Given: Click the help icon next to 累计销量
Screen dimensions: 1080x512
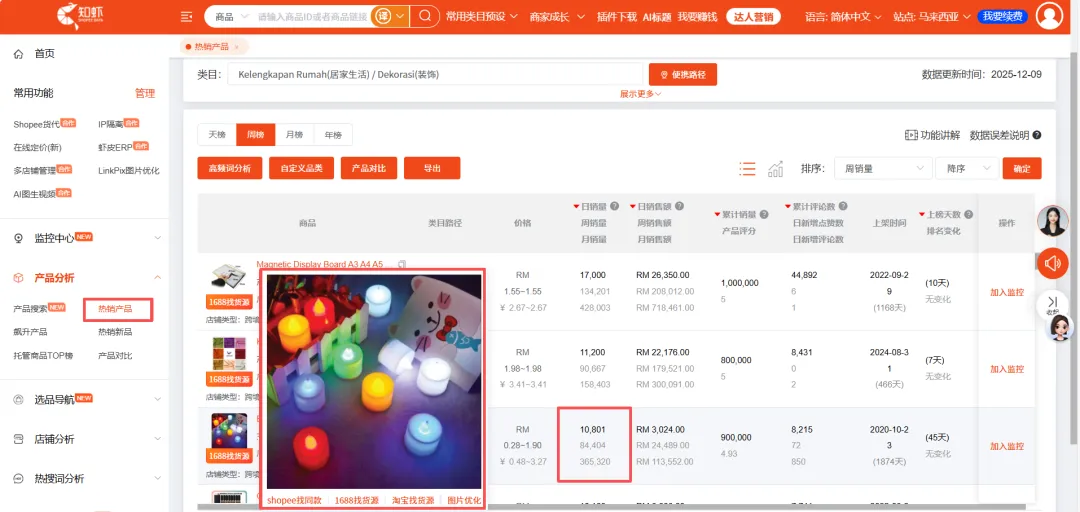Looking at the screenshot, I should coord(765,214).
